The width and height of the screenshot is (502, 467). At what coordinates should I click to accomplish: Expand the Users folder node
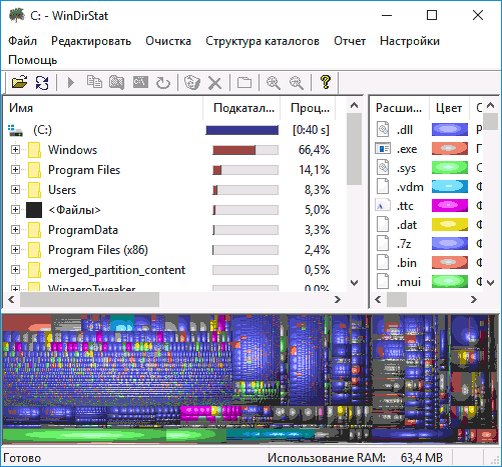(x=15, y=189)
